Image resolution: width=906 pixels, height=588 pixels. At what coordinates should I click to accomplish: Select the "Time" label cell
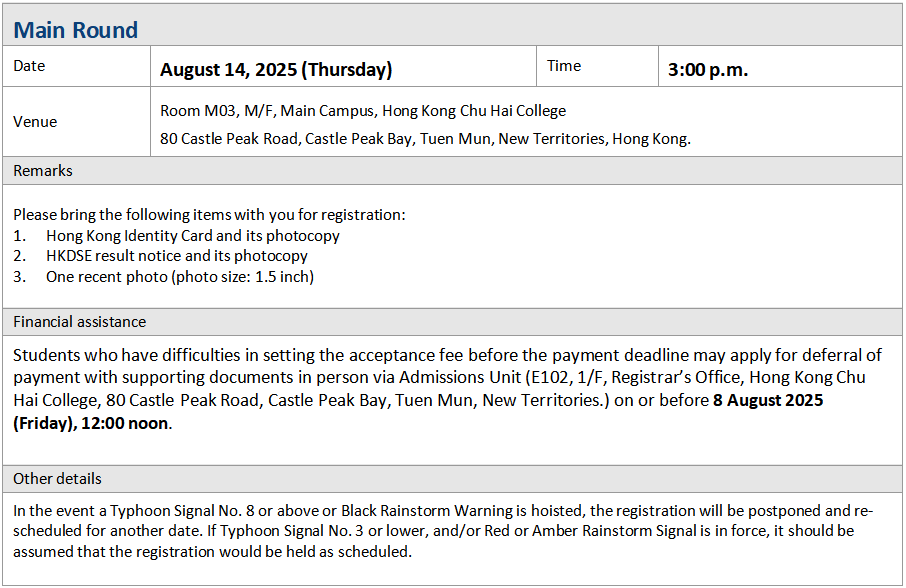[564, 66]
